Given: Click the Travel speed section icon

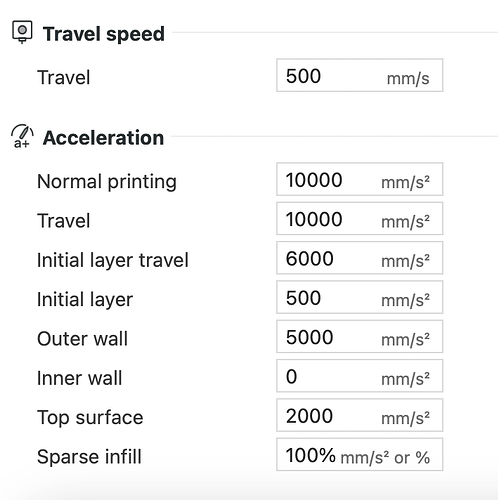Looking at the screenshot, I should pos(22,32).
